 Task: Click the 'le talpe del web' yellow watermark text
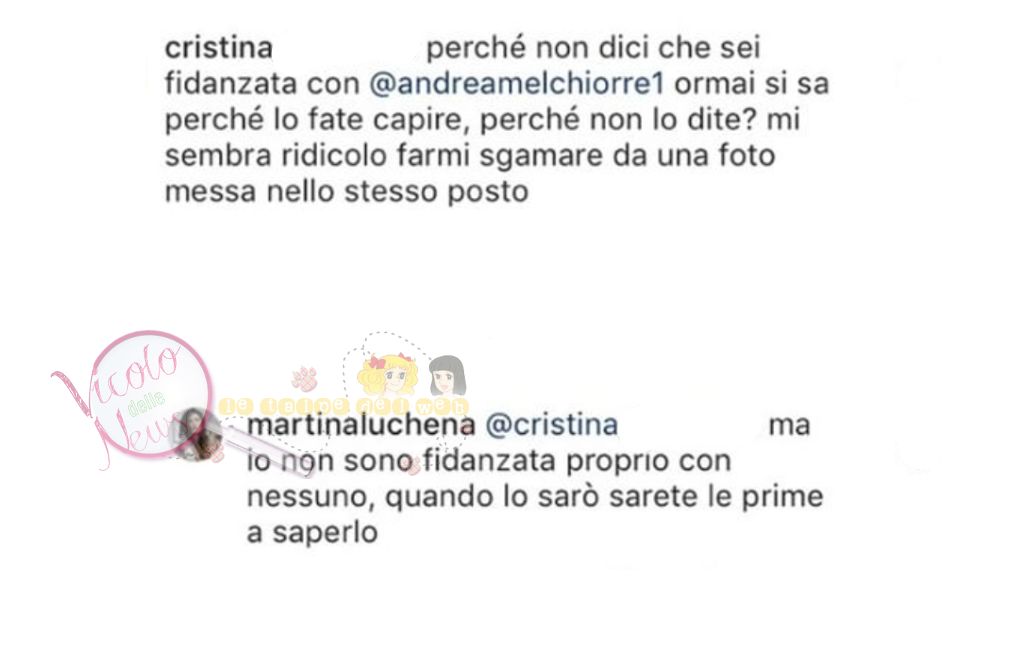click(x=343, y=406)
